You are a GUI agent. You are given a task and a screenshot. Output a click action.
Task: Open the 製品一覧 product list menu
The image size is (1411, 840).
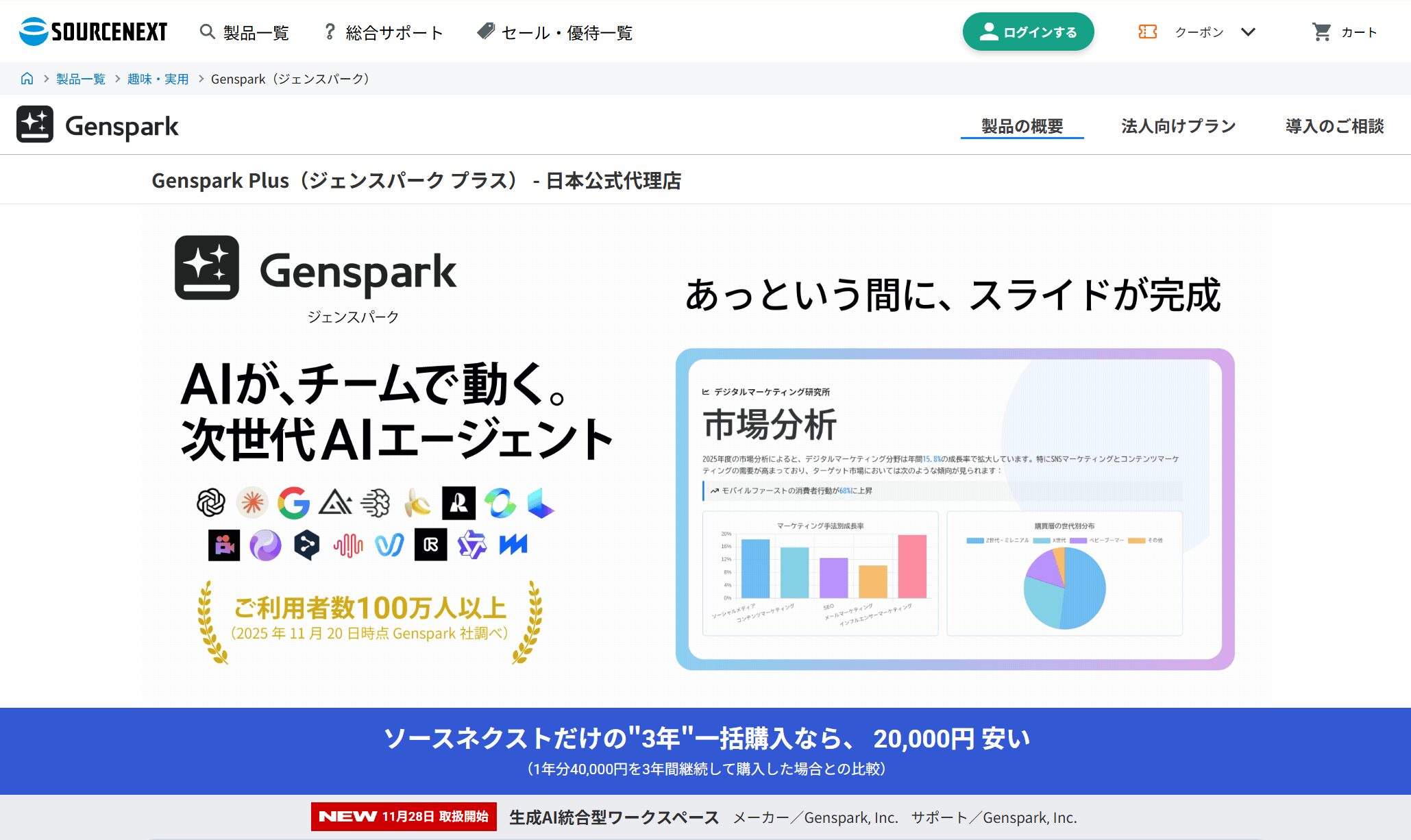(x=256, y=32)
